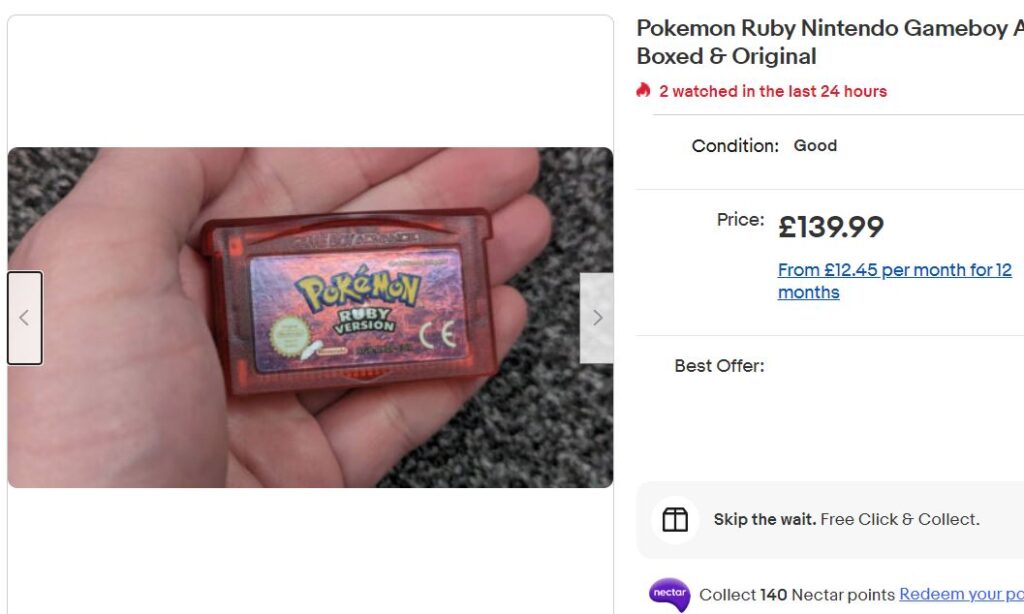The image size is (1024, 614).
Task: Click the Pokemon logo on the cartridge label
Action: click(x=357, y=289)
